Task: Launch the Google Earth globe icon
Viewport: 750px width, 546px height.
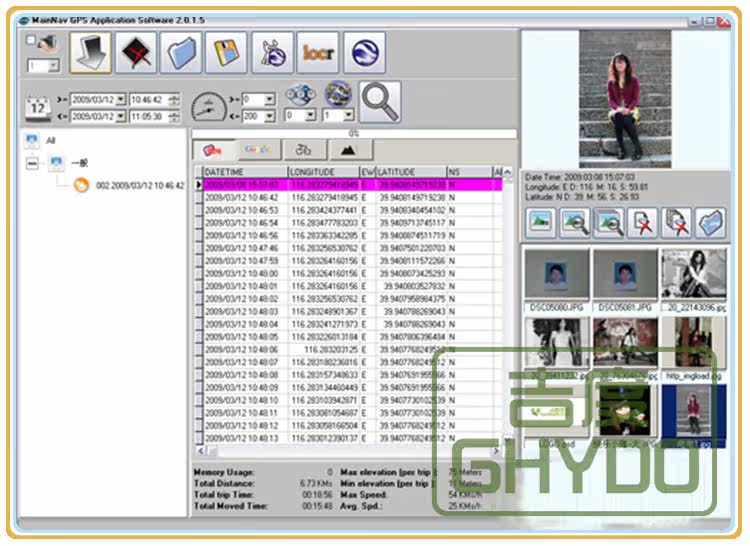Action: [364, 53]
